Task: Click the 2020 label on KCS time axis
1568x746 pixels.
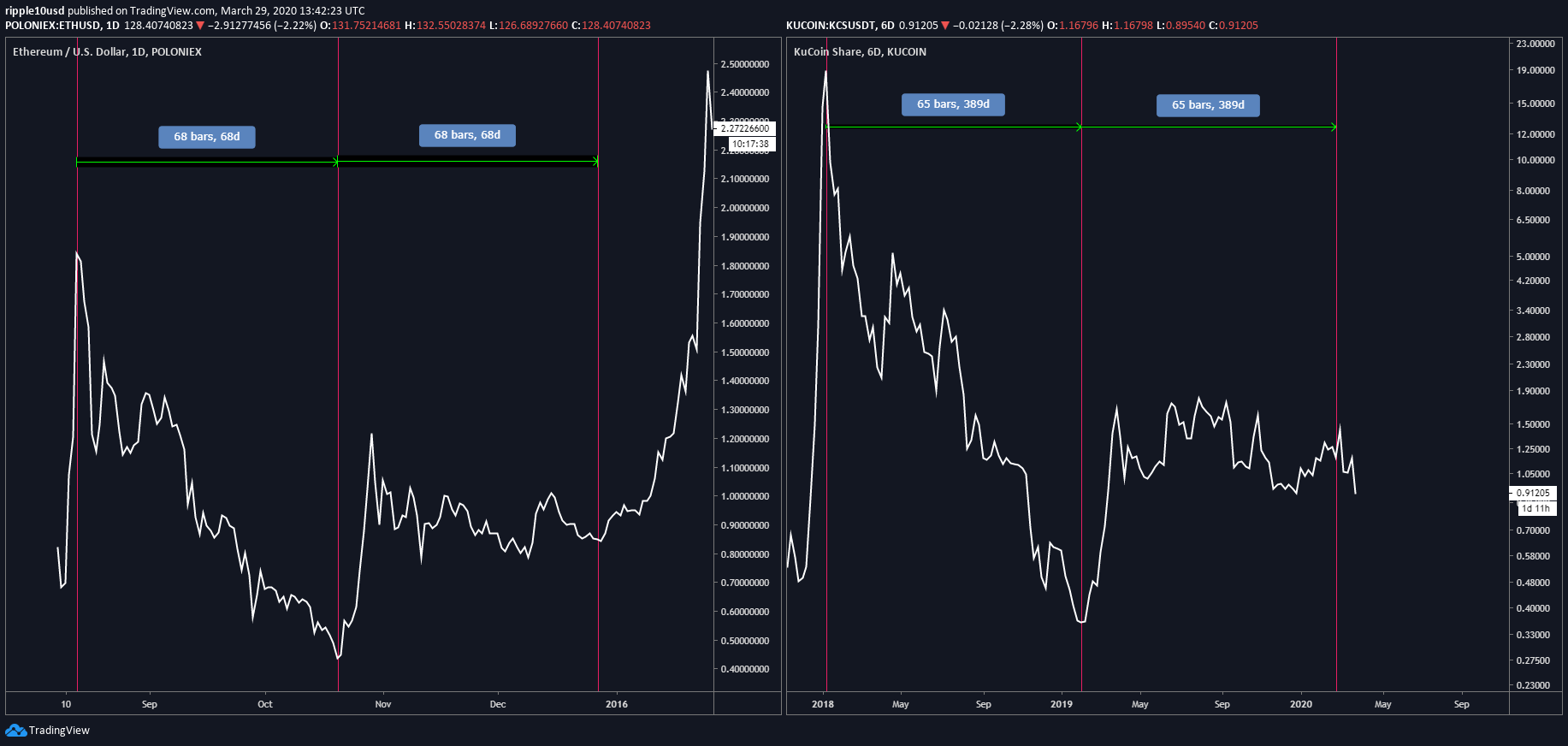Action: point(1301,704)
